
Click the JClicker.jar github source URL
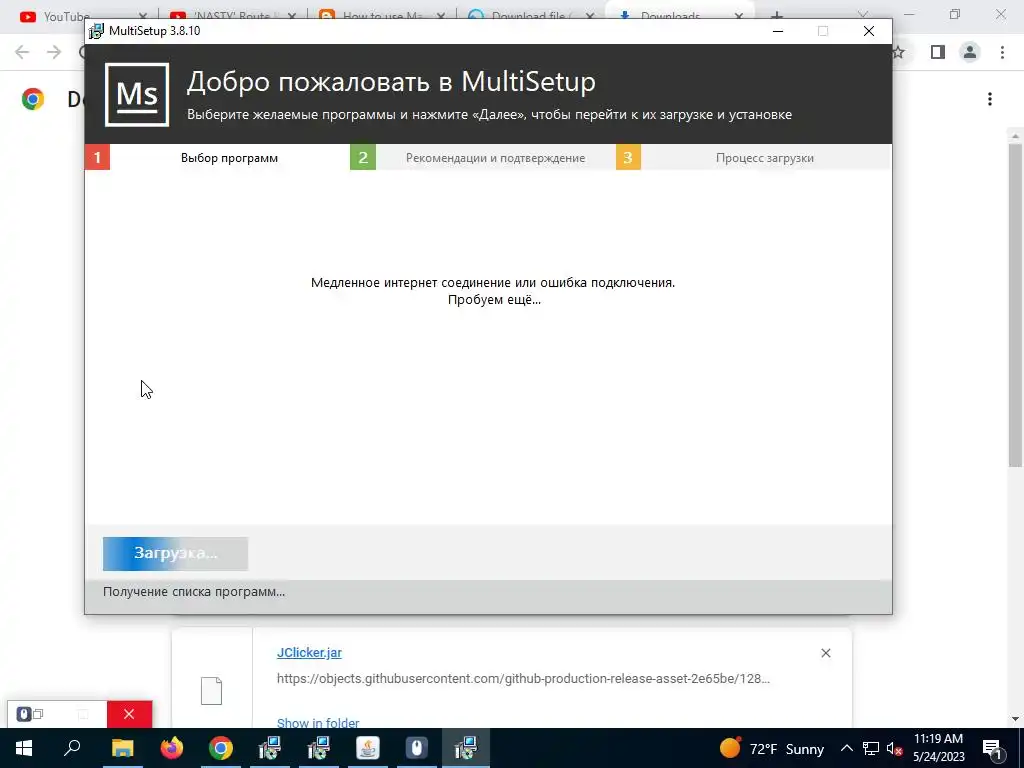[x=523, y=679]
